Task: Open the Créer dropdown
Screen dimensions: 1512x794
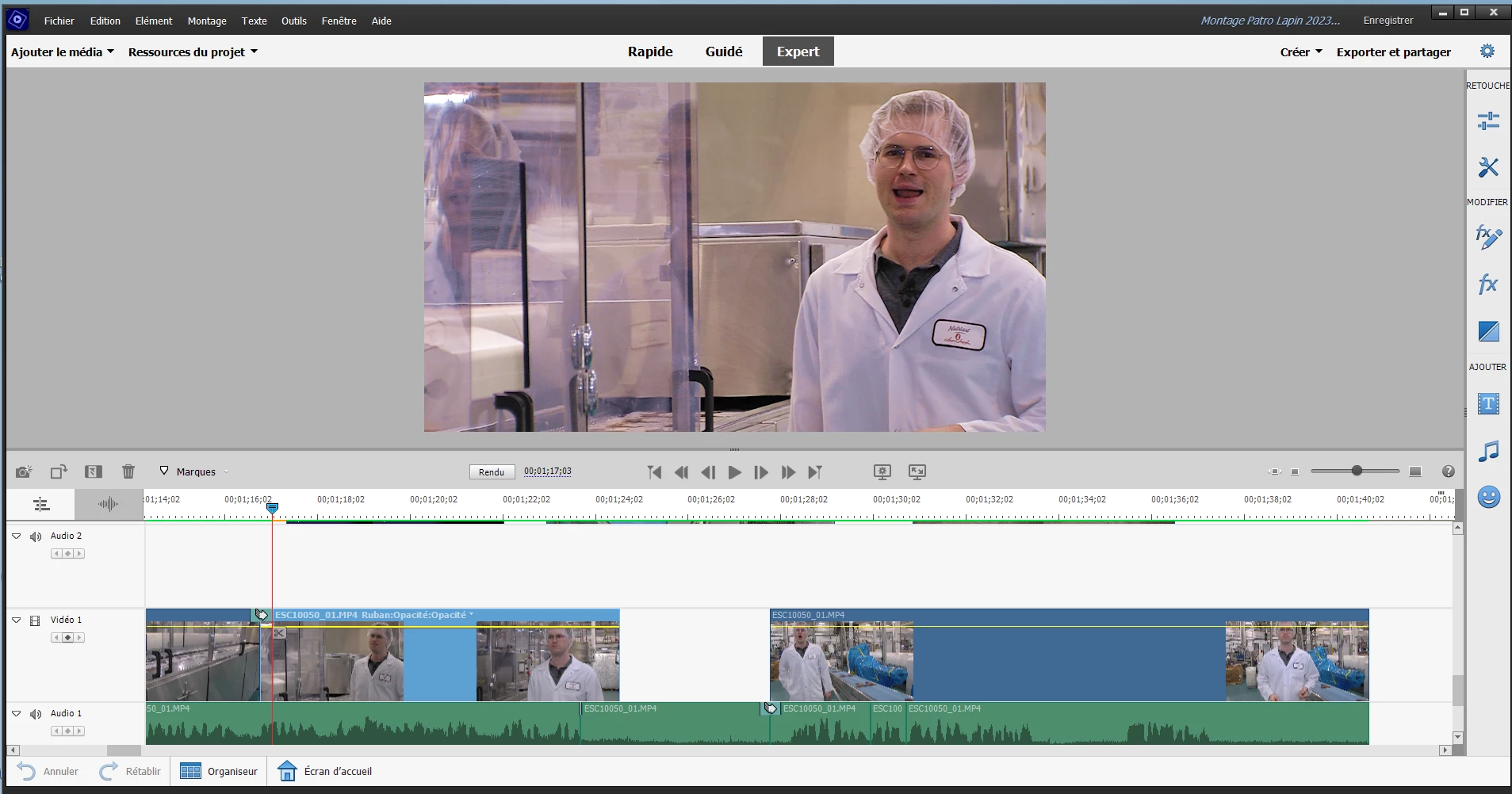Action: click(1301, 52)
